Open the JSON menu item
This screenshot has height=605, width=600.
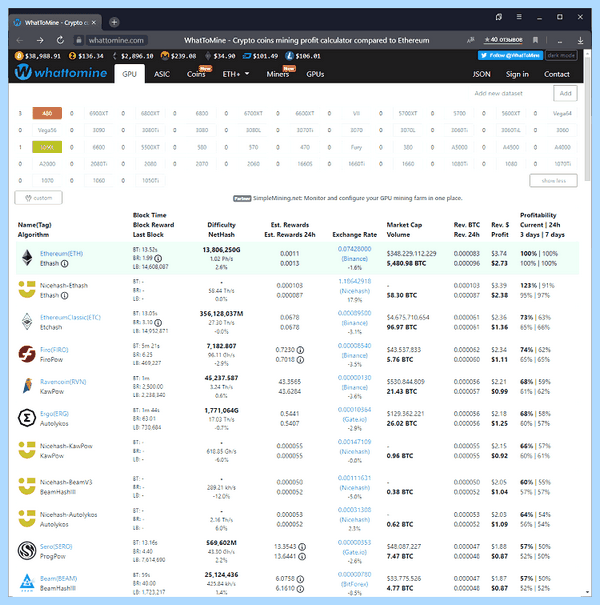pyautogui.click(x=482, y=74)
